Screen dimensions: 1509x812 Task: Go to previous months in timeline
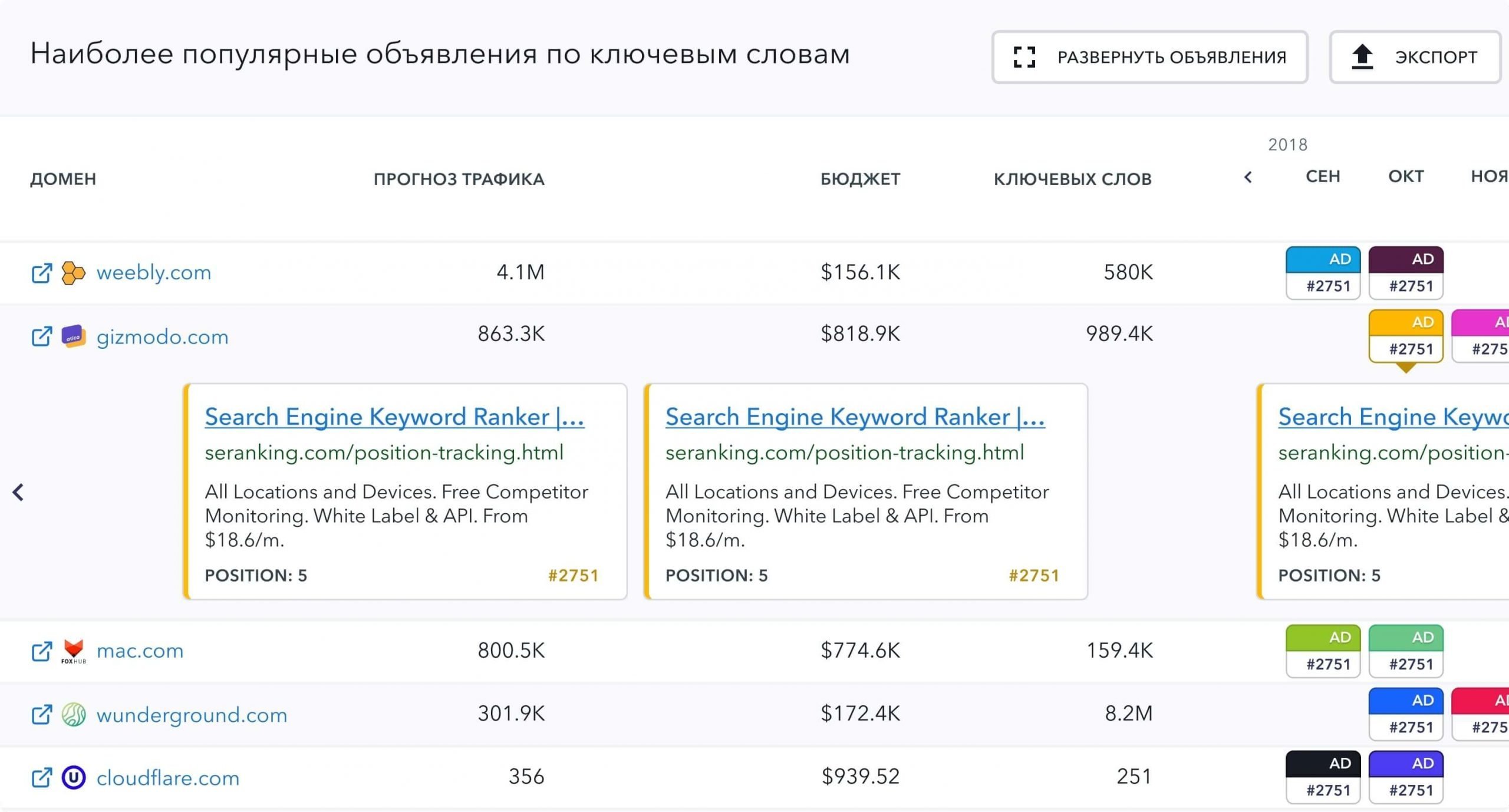click(x=1247, y=177)
